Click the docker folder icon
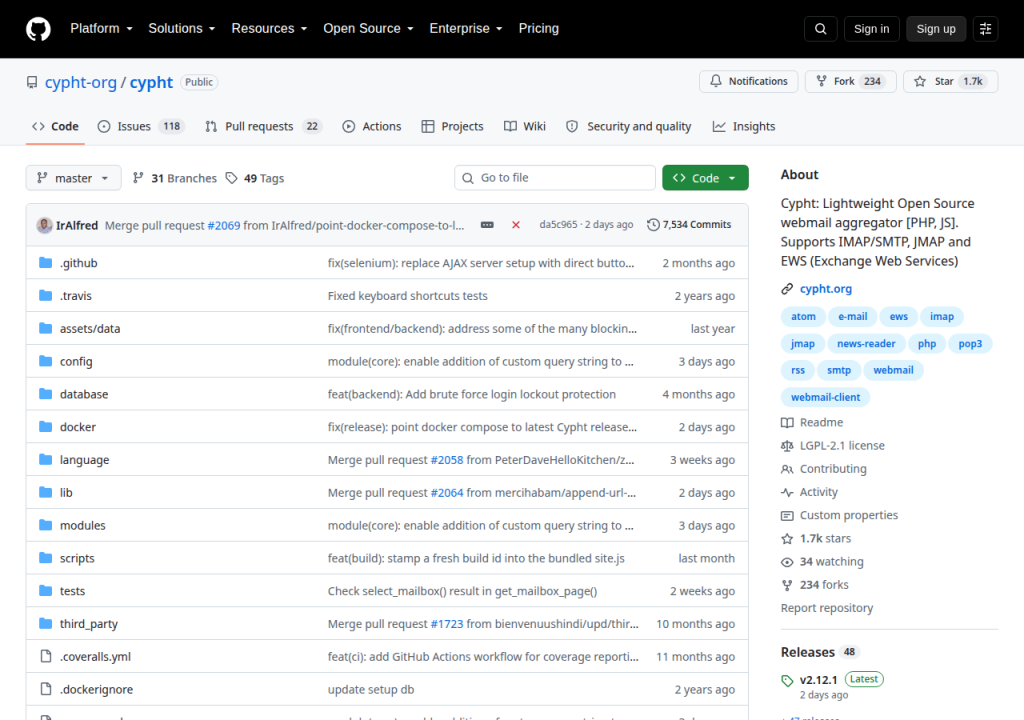Image resolution: width=1024 pixels, height=720 pixels. click(46, 427)
